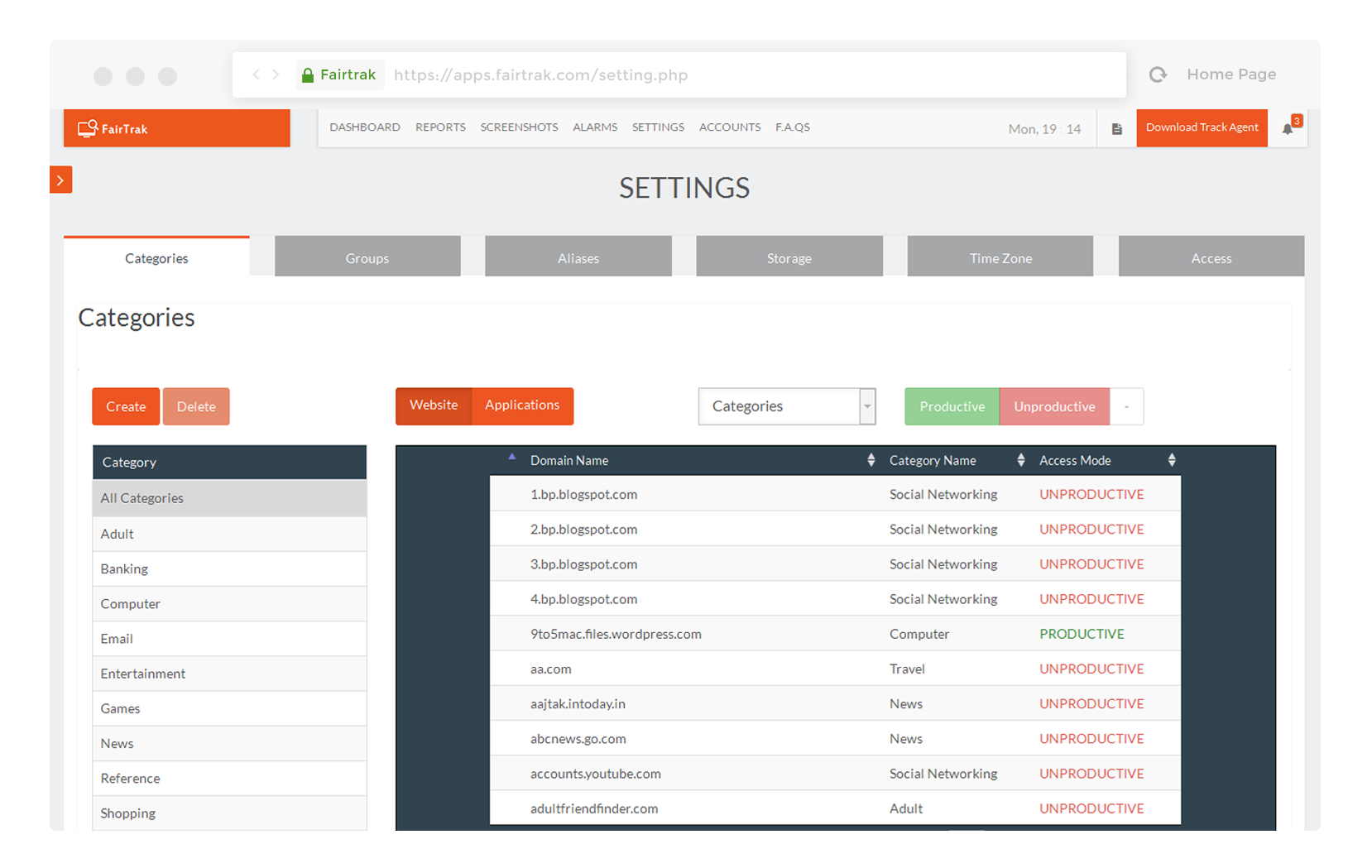Click the browser forward arrow
The height and width of the screenshot is (868, 1372).
tap(276, 74)
